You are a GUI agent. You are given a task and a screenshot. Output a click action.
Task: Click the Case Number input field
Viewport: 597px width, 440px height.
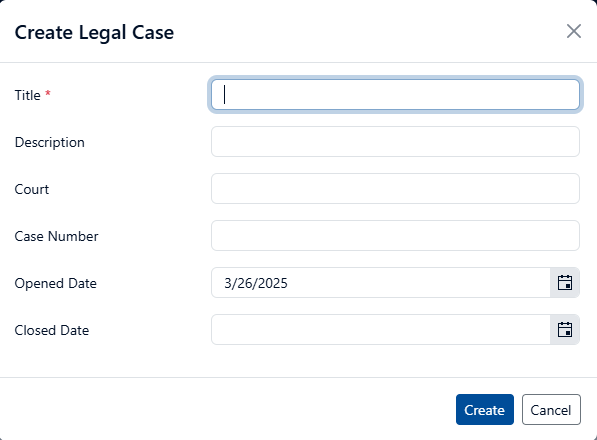pyautogui.click(x=395, y=236)
